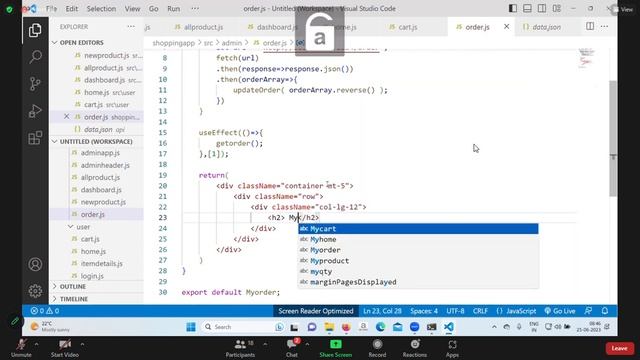Screen dimensions: 640x360
Task: Open the Explorer view in activity bar
Action: pos(35,31)
